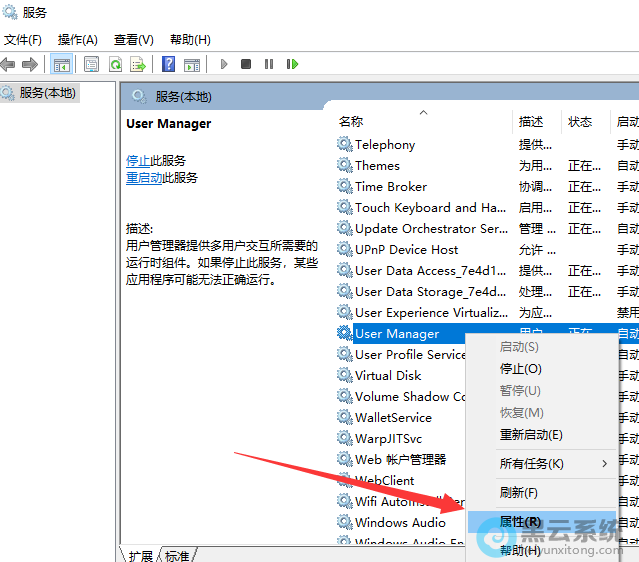Screen dimensions: 639x562
Task: Click the Forward arrow toolbar icon
Action: coord(30,64)
